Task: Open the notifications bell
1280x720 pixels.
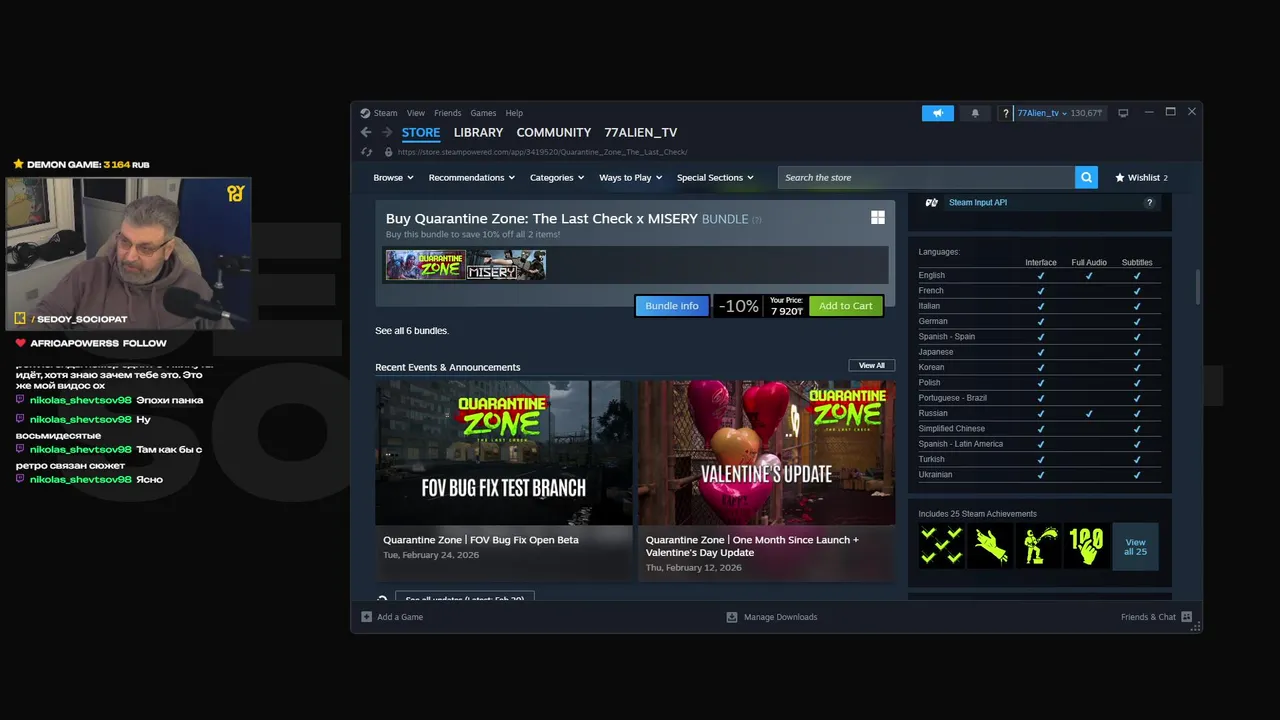Action: coord(975,113)
